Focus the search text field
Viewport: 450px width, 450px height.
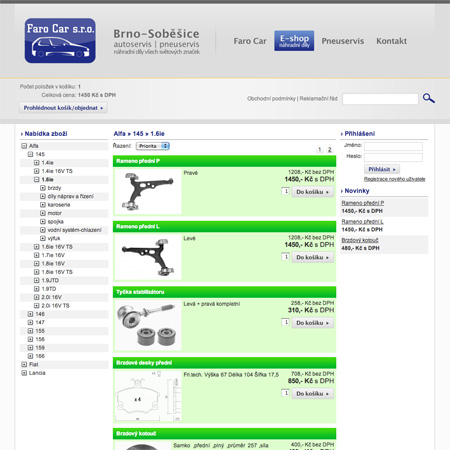pos(380,99)
